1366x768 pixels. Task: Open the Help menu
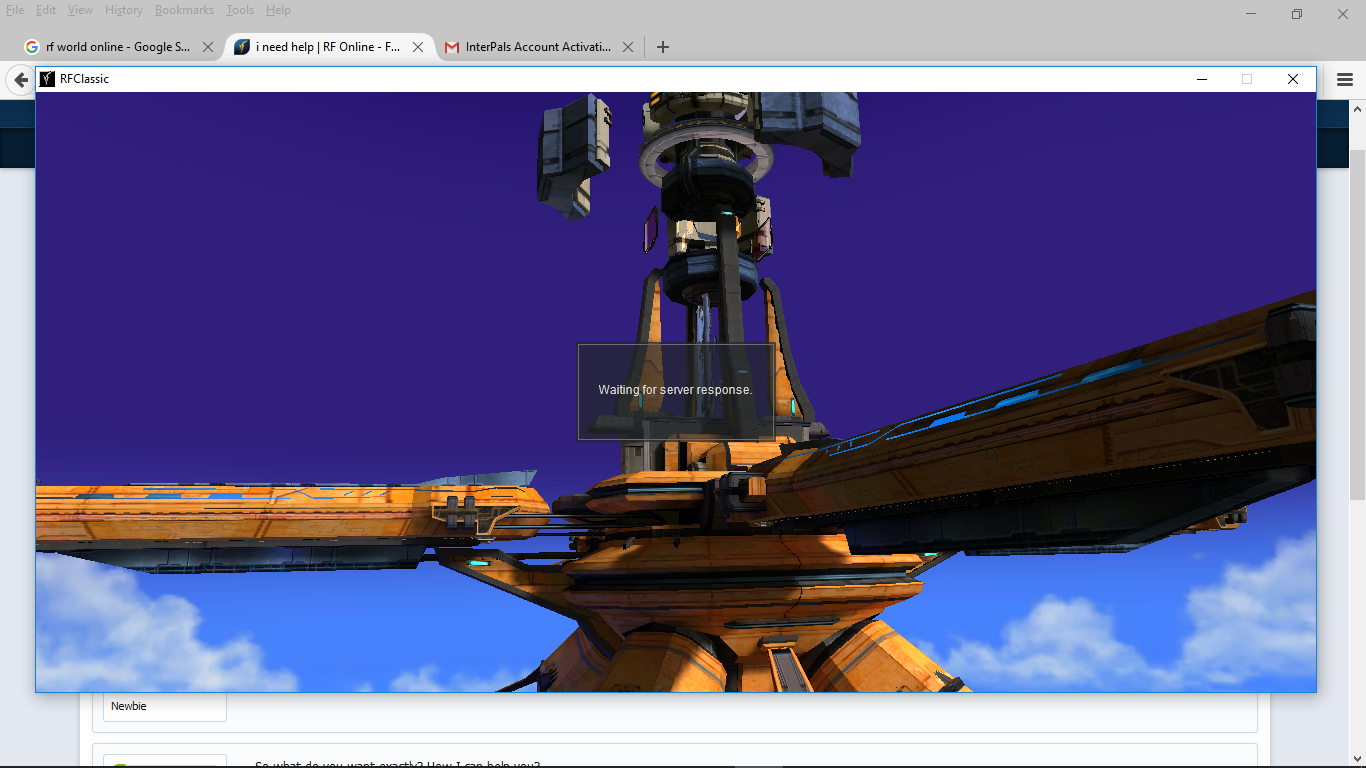click(278, 10)
